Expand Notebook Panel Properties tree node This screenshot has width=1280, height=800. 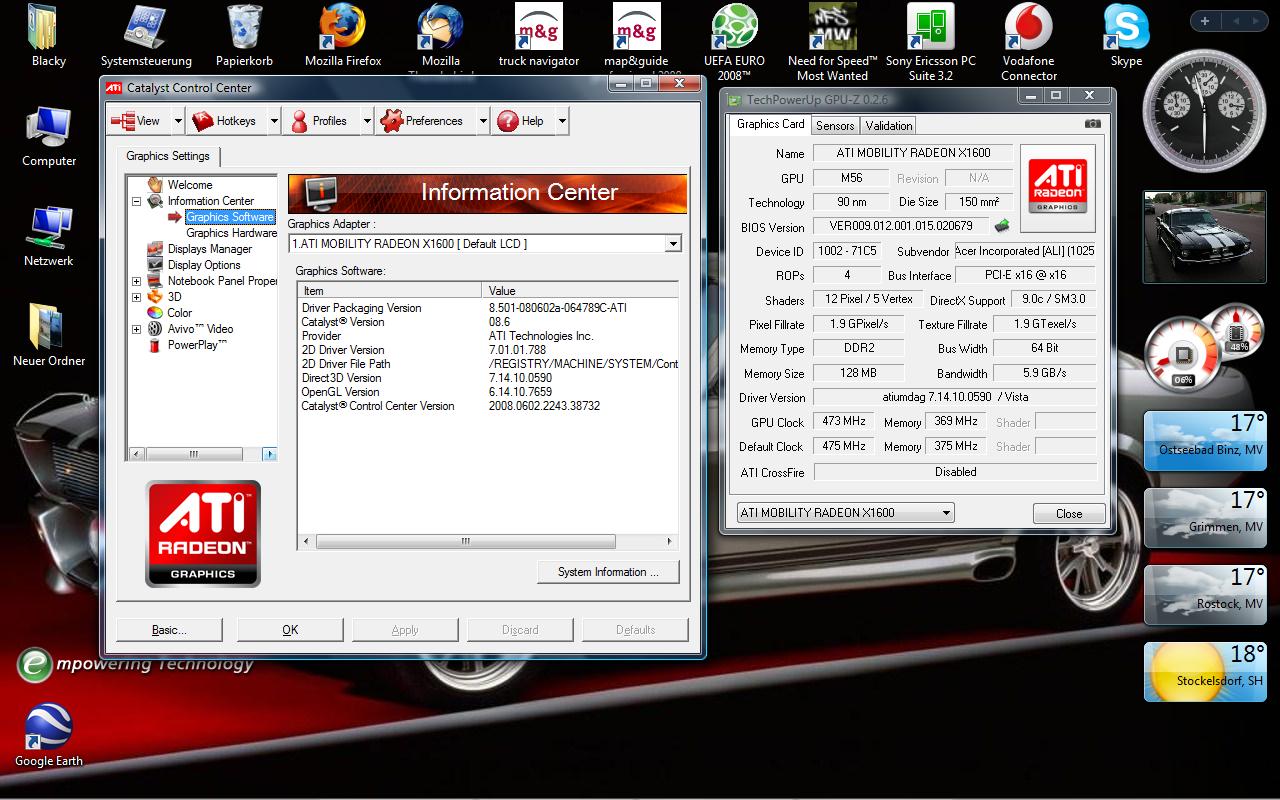point(137,281)
